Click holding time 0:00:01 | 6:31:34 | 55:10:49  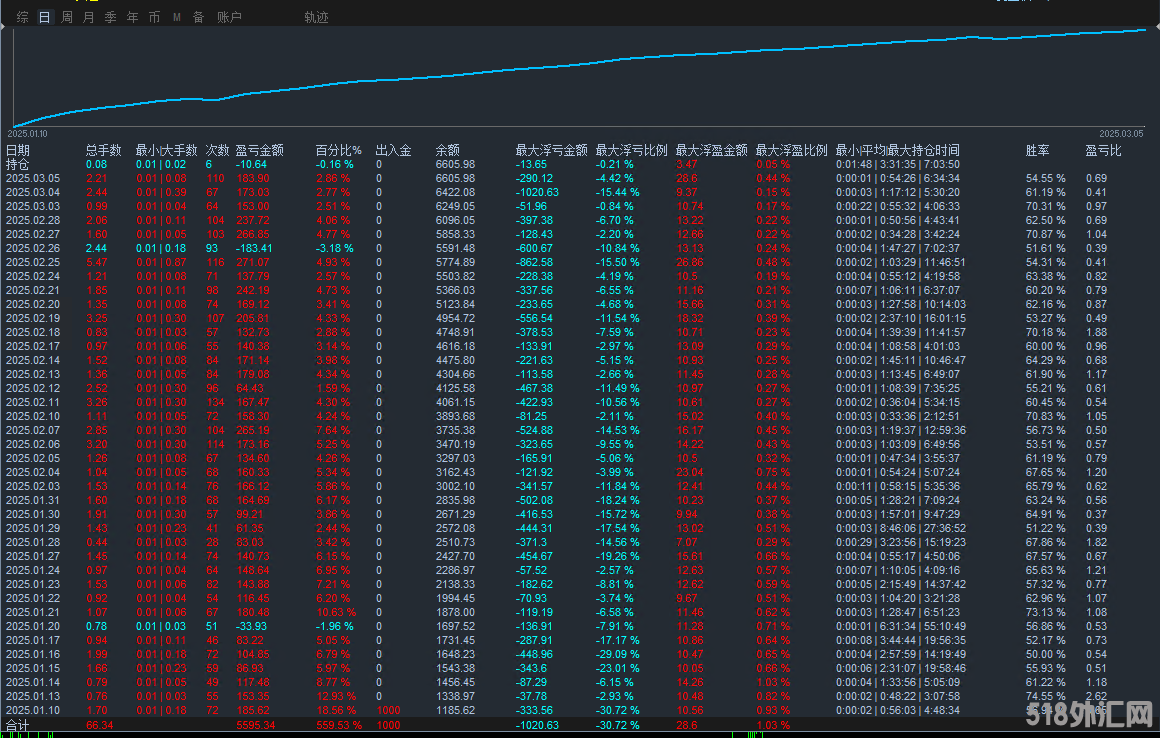[901, 626]
